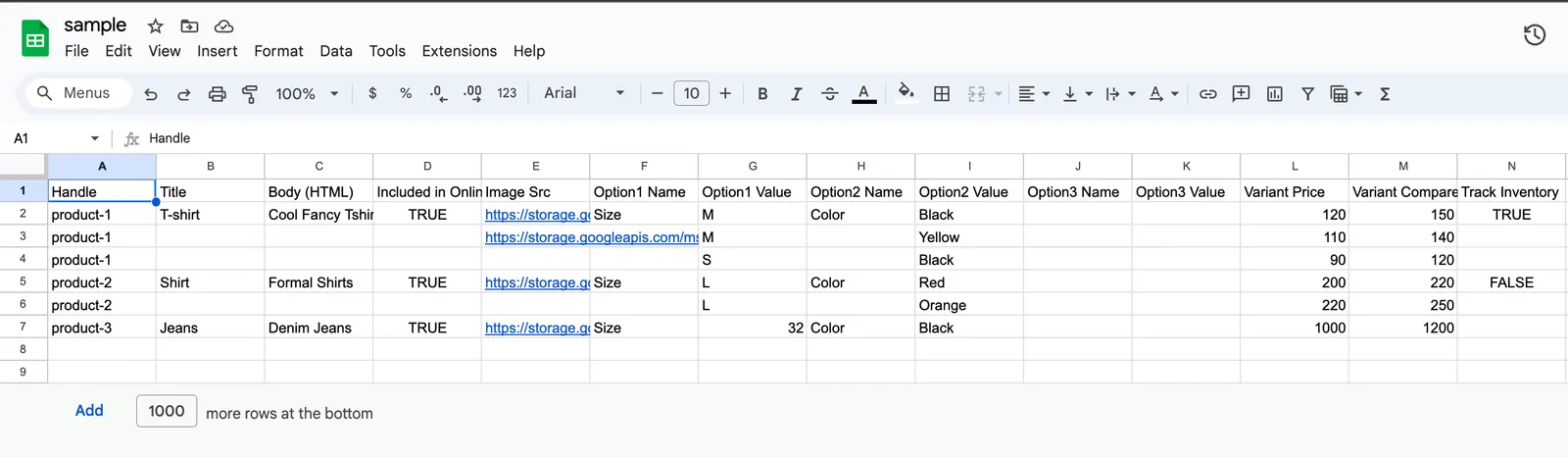Insert a chart

coord(1274,94)
